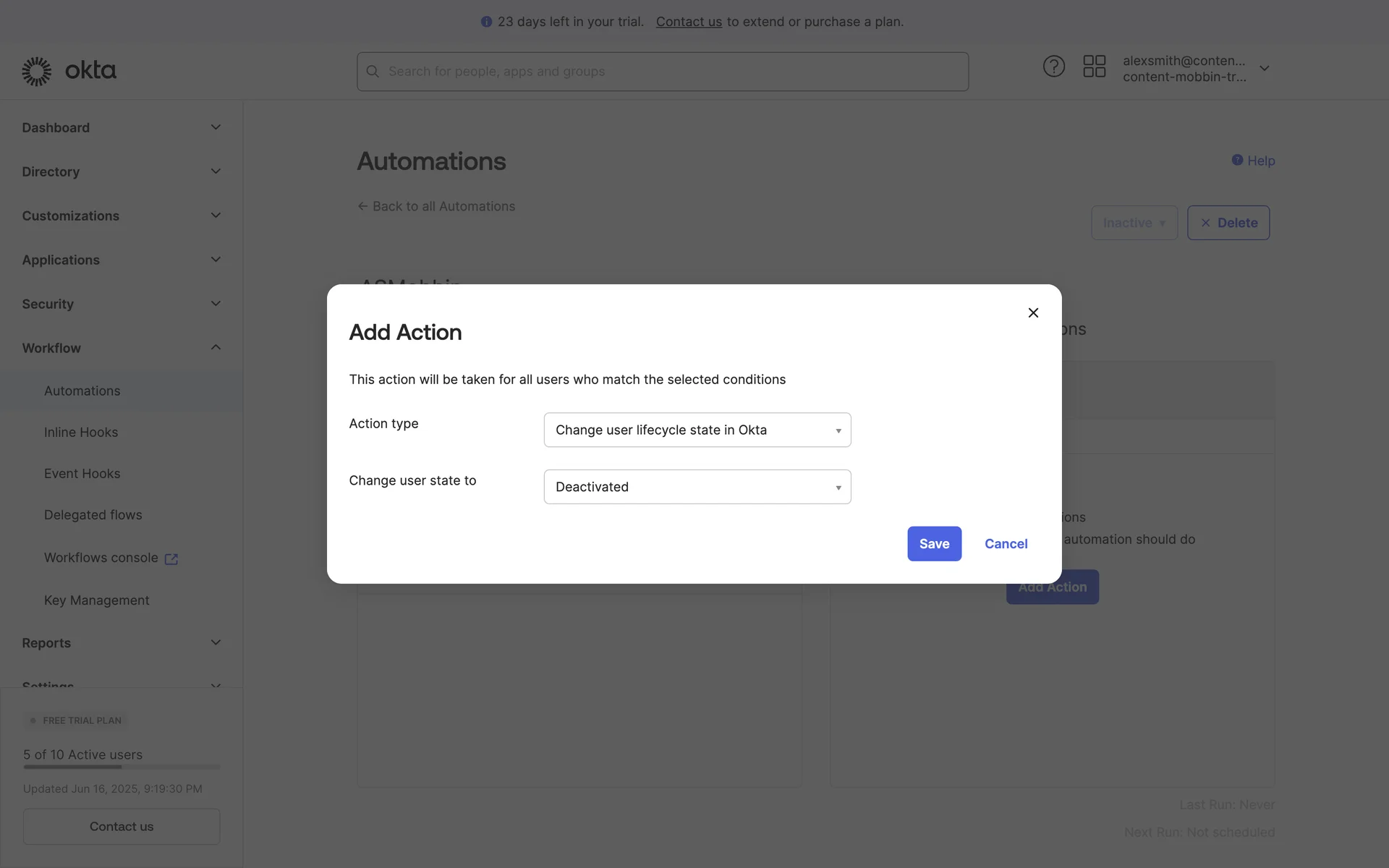Click the search magnifier icon
The height and width of the screenshot is (868, 1389).
pos(373,72)
